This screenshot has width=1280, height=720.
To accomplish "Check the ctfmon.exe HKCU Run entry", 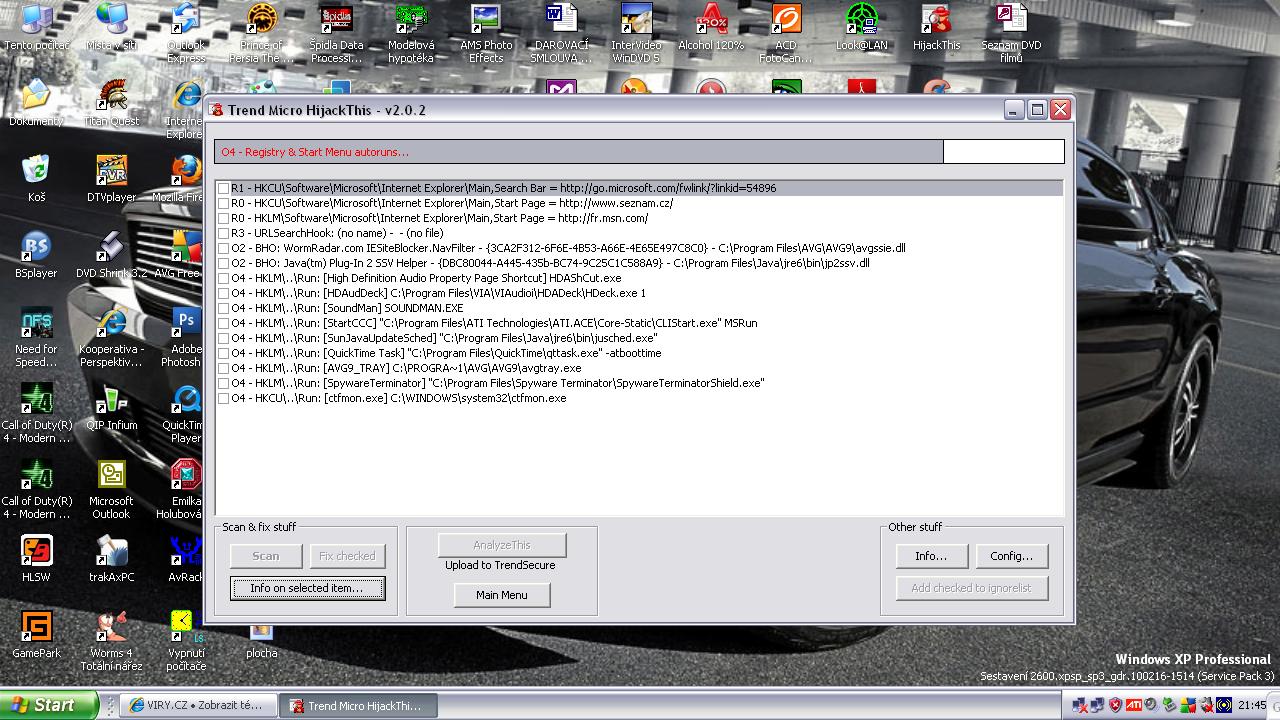I will tap(224, 398).
